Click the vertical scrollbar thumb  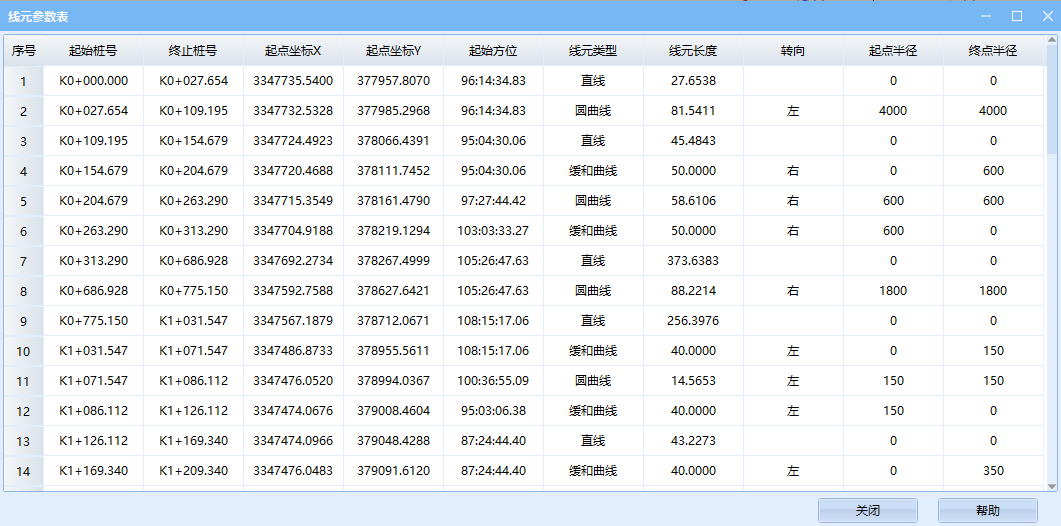pos(1052,102)
